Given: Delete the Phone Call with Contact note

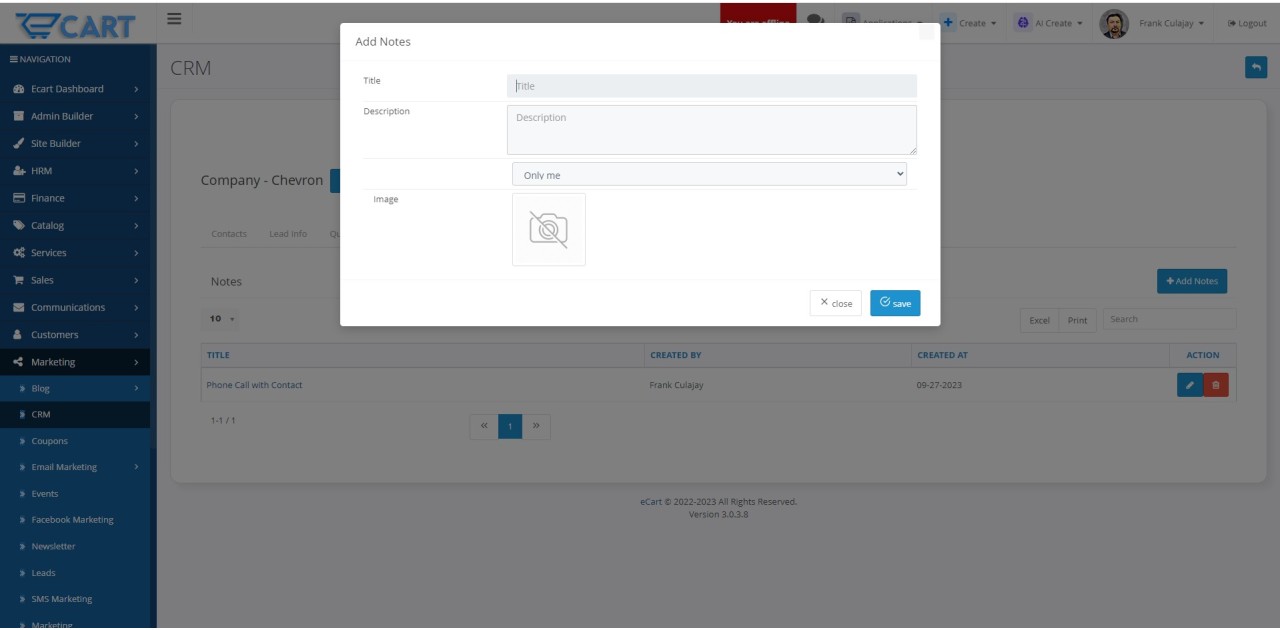Looking at the screenshot, I should pyautogui.click(x=1216, y=385).
